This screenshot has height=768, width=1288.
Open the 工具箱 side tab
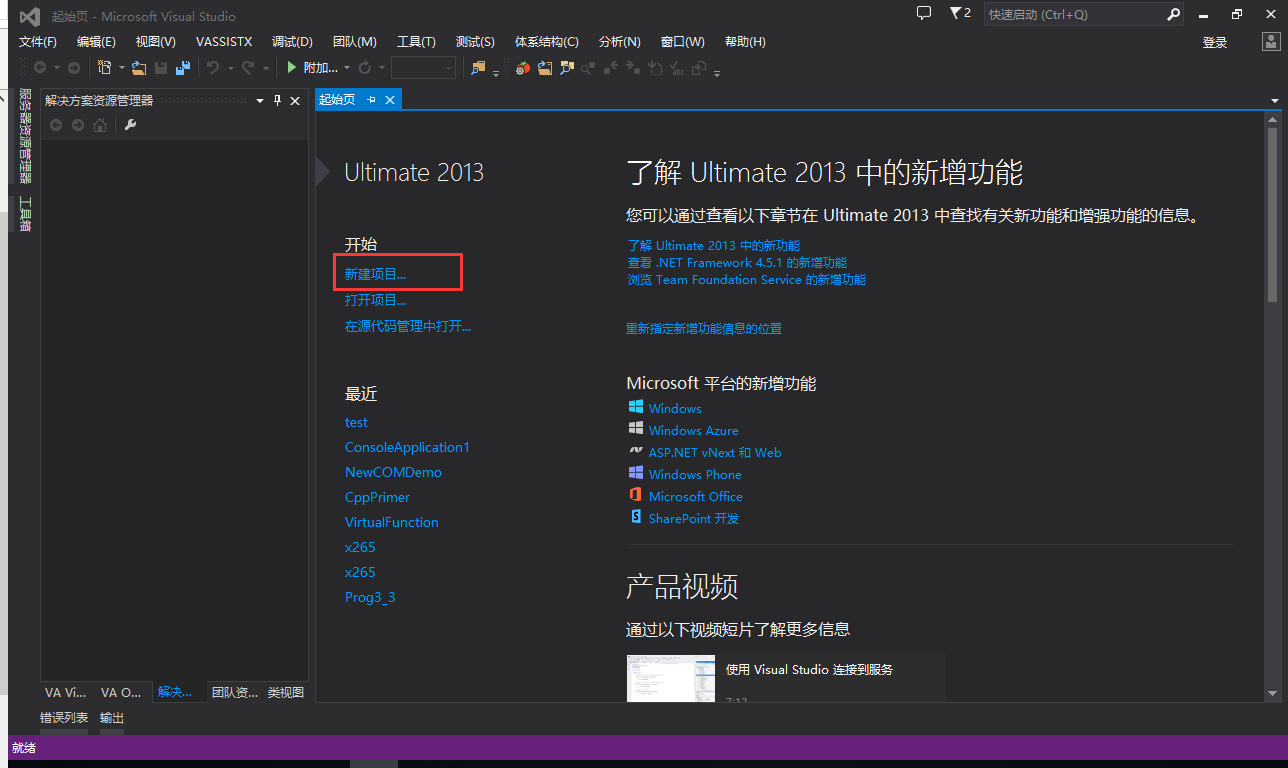click(25, 213)
